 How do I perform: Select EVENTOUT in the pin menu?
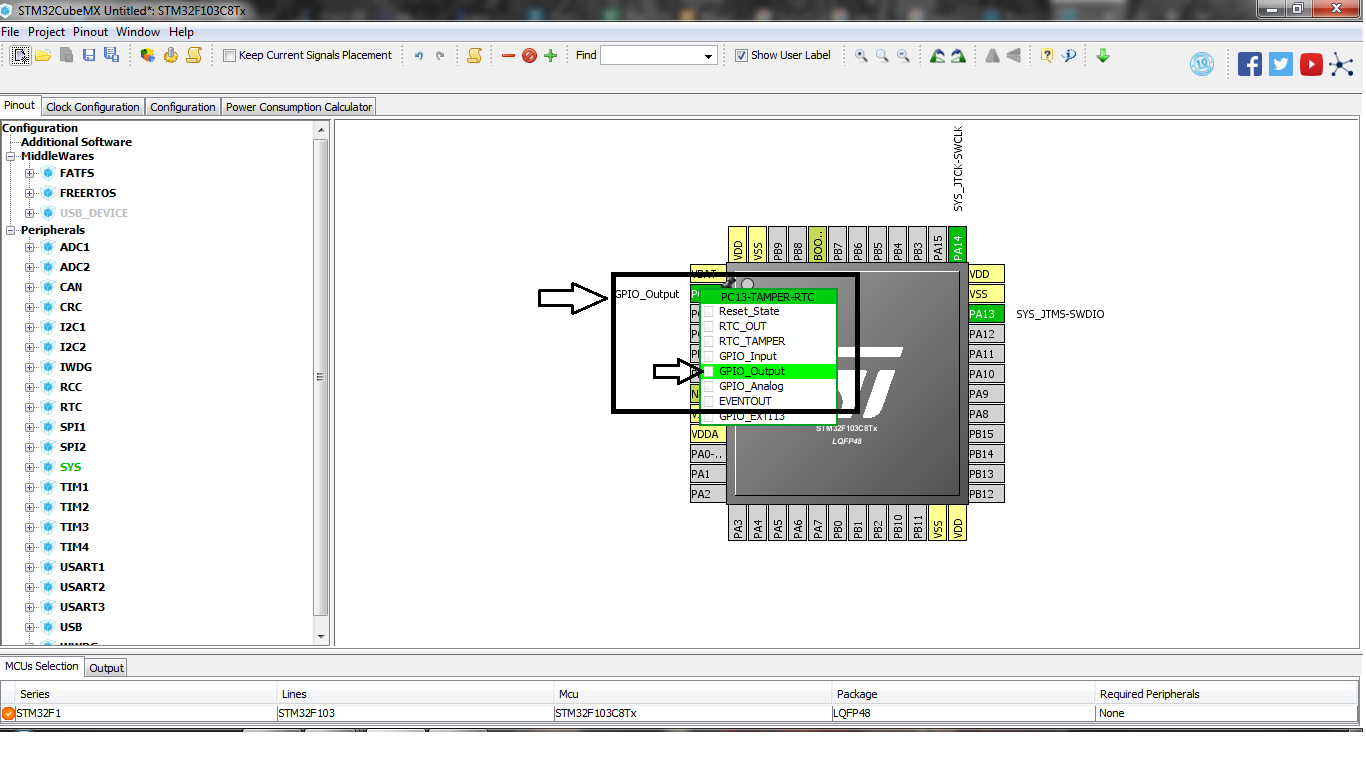[768, 401]
